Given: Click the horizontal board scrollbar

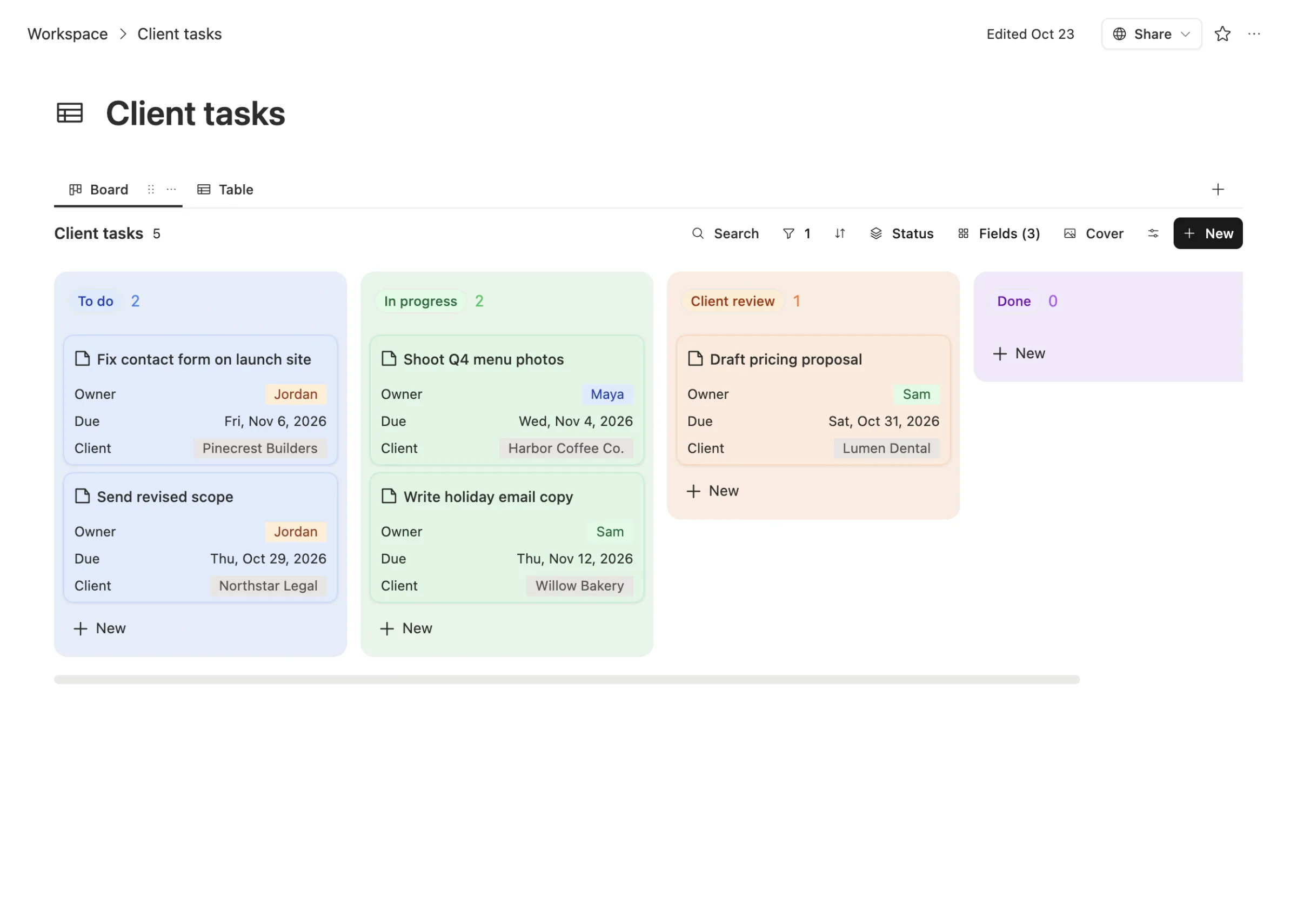Looking at the screenshot, I should click(566, 680).
